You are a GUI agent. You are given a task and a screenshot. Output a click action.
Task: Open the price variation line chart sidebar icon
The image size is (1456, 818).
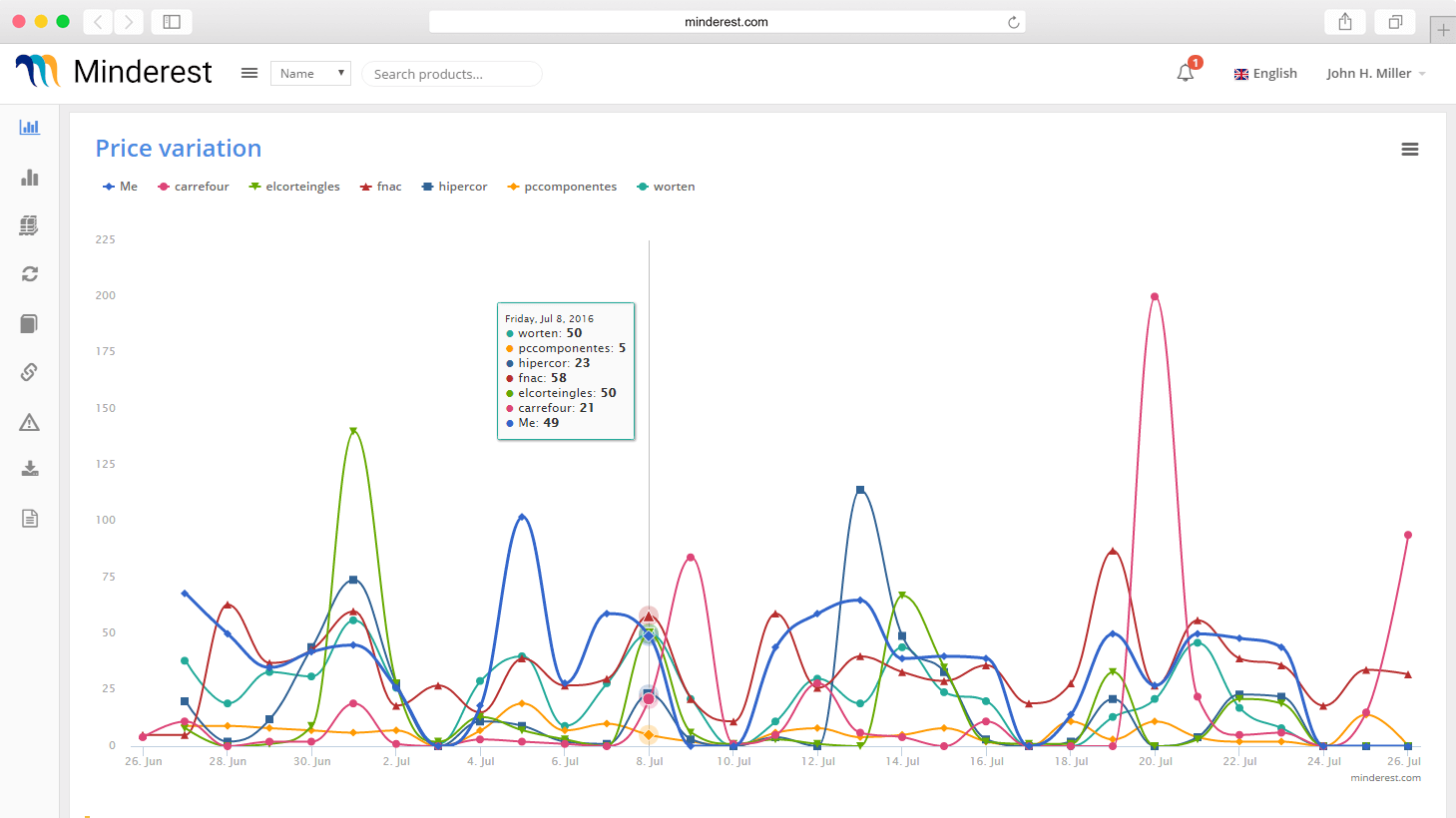coord(30,127)
